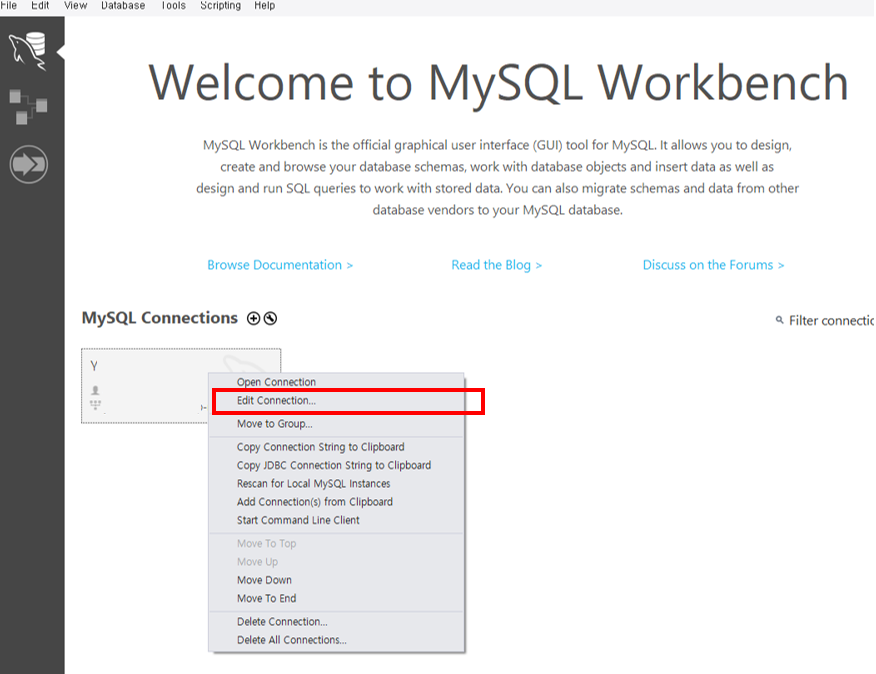The height and width of the screenshot is (674, 876).
Task: Choose Add Connection(s) from Clipboard
Action: coord(336,502)
